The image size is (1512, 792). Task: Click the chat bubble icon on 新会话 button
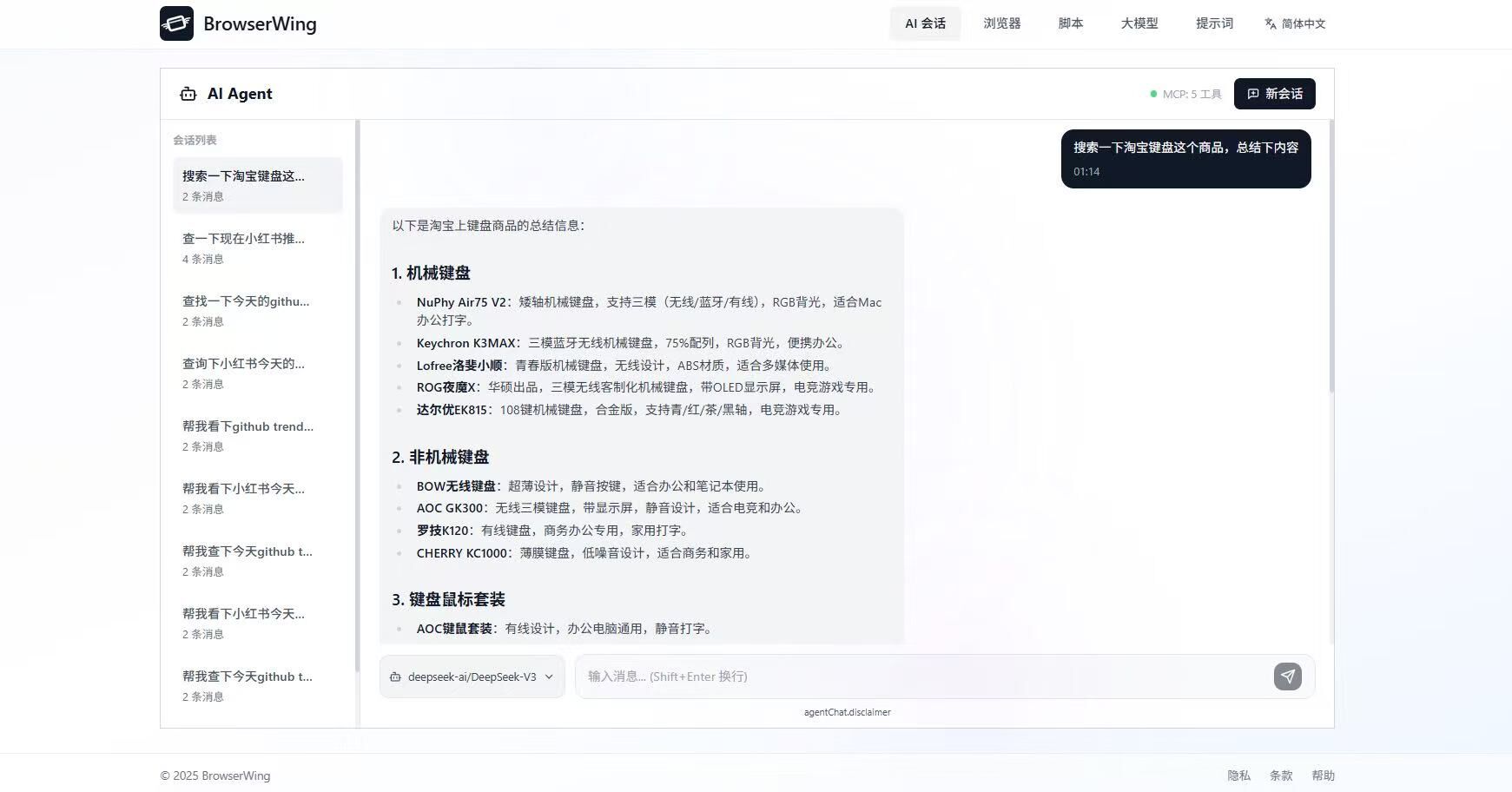coord(1252,94)
